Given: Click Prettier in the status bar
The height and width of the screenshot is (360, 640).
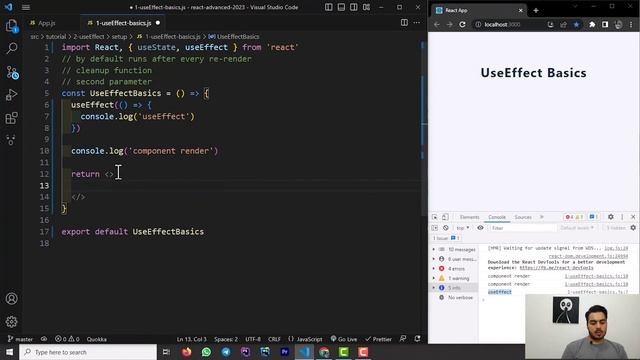Looking at the screenshot, I should pos(378,339).
